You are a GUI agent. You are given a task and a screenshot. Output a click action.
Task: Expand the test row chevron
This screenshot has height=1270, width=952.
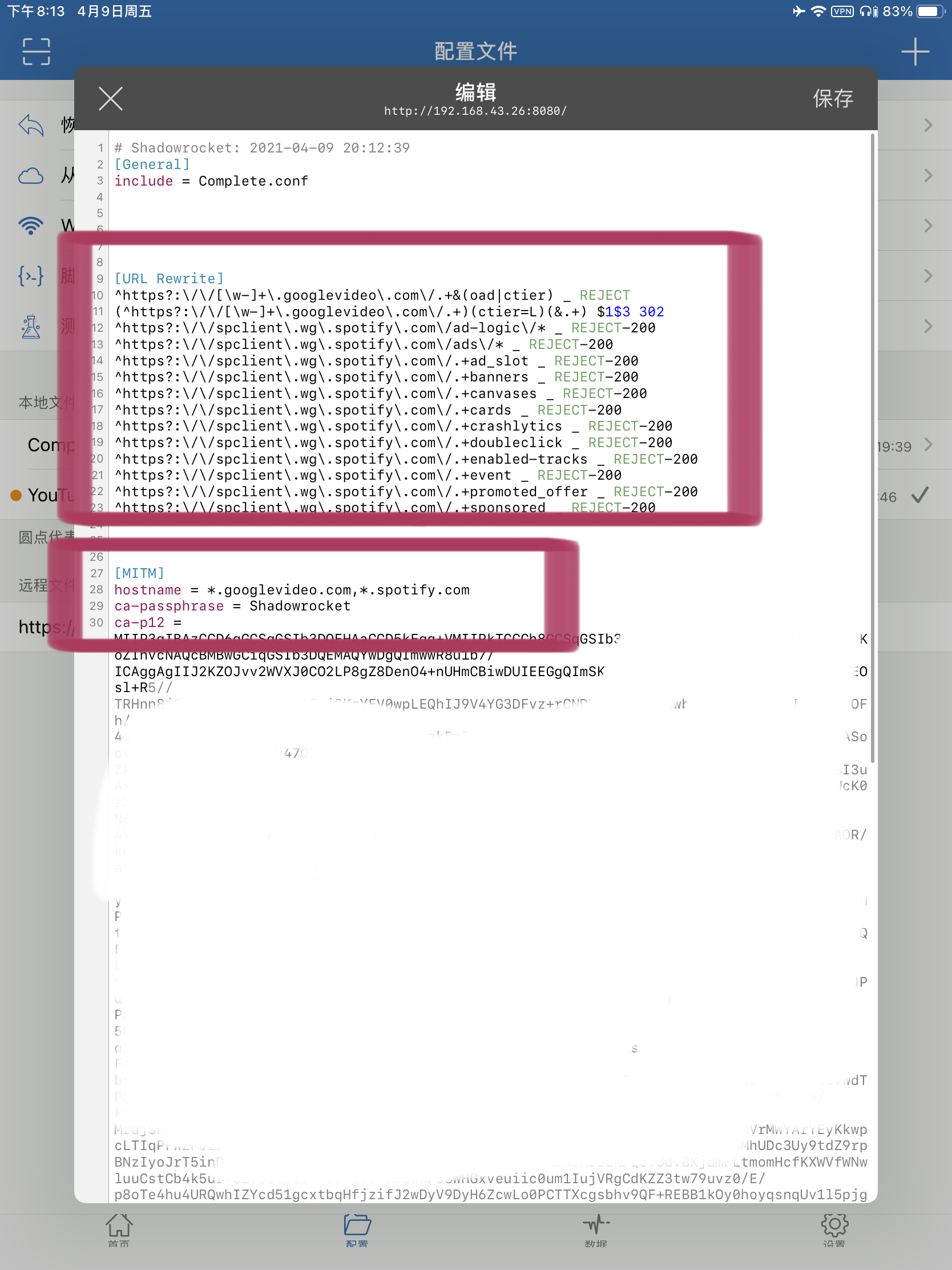point(928,326)
